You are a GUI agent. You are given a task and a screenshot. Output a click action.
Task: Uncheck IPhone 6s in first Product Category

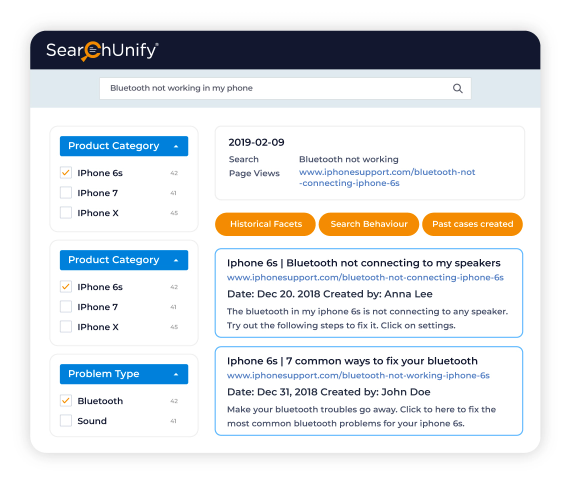pos(66,173)
